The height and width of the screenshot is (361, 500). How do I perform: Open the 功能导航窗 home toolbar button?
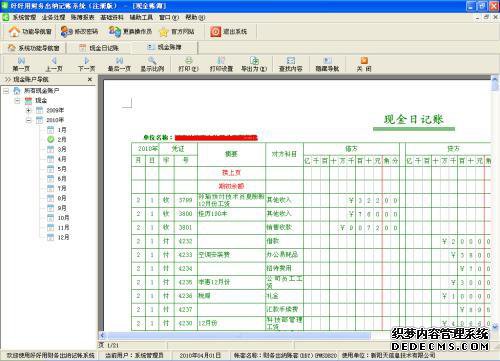pyautogui.click(x=30, y=32)
